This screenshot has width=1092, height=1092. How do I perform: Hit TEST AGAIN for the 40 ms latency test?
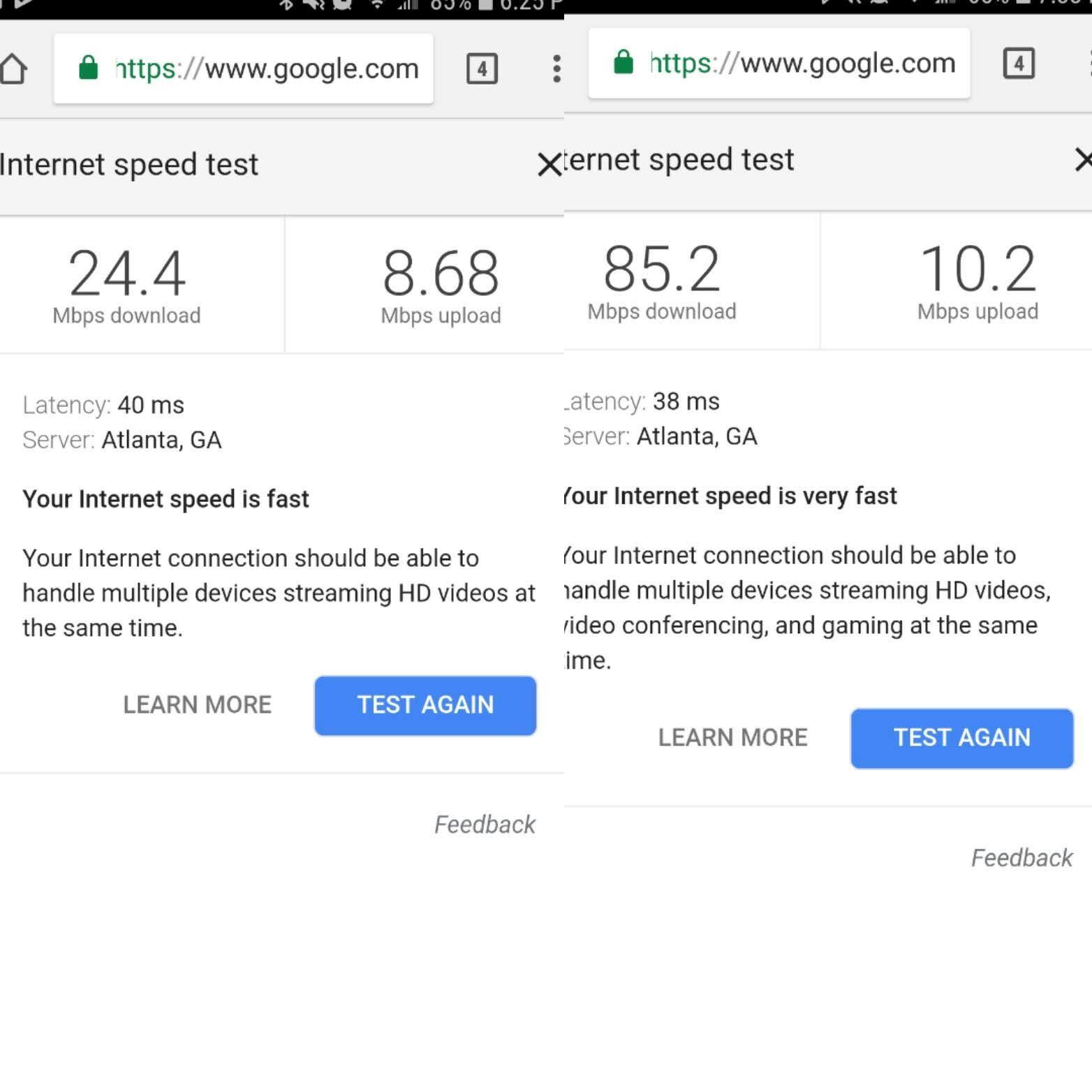[425, 705]
